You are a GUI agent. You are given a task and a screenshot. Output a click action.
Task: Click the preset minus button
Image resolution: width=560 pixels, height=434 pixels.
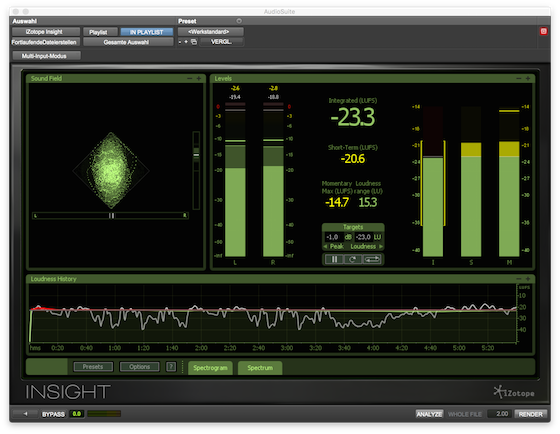point(180,42)
